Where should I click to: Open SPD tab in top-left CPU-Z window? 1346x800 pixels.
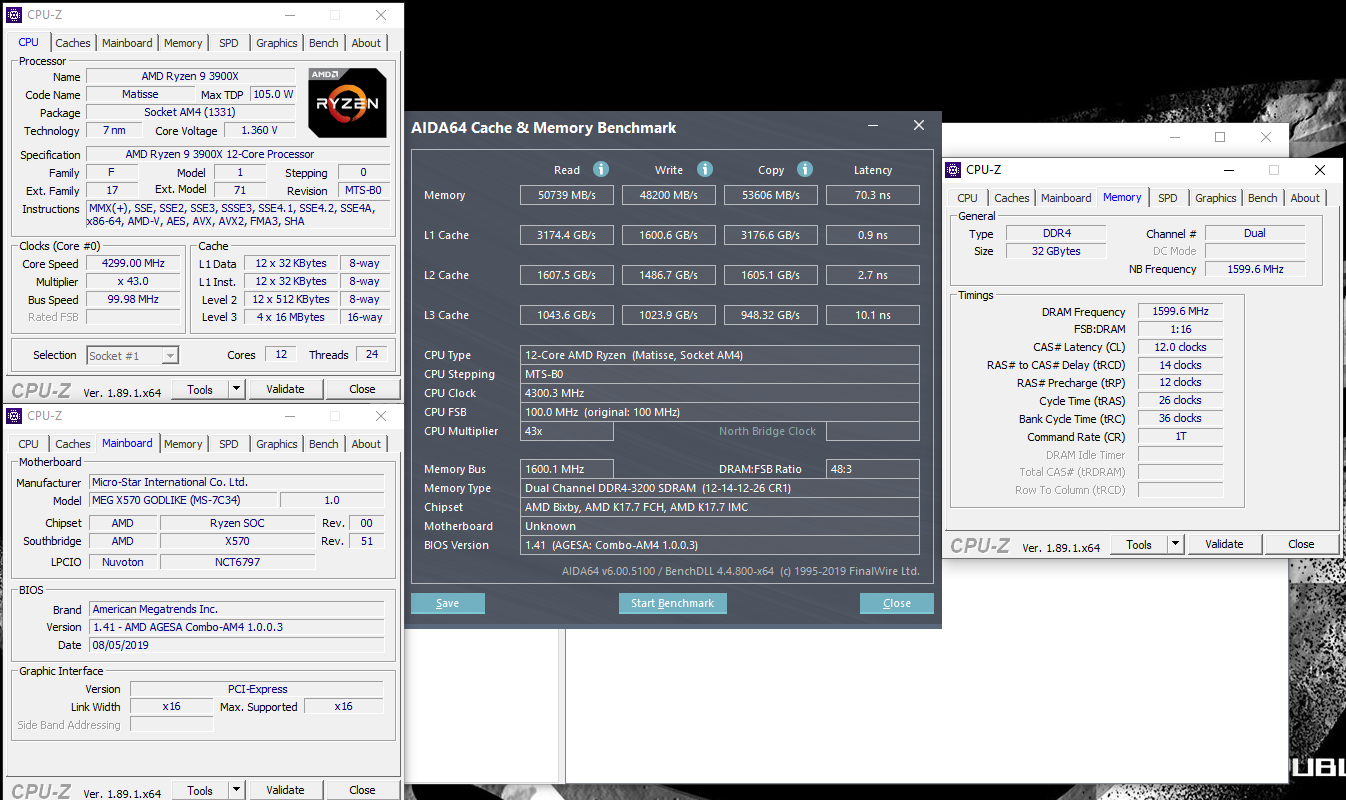click(229, 43)
